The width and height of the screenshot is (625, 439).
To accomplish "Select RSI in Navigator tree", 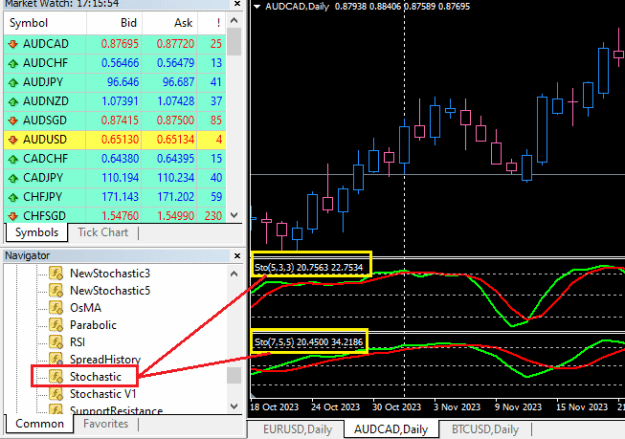I will point(77,342).
